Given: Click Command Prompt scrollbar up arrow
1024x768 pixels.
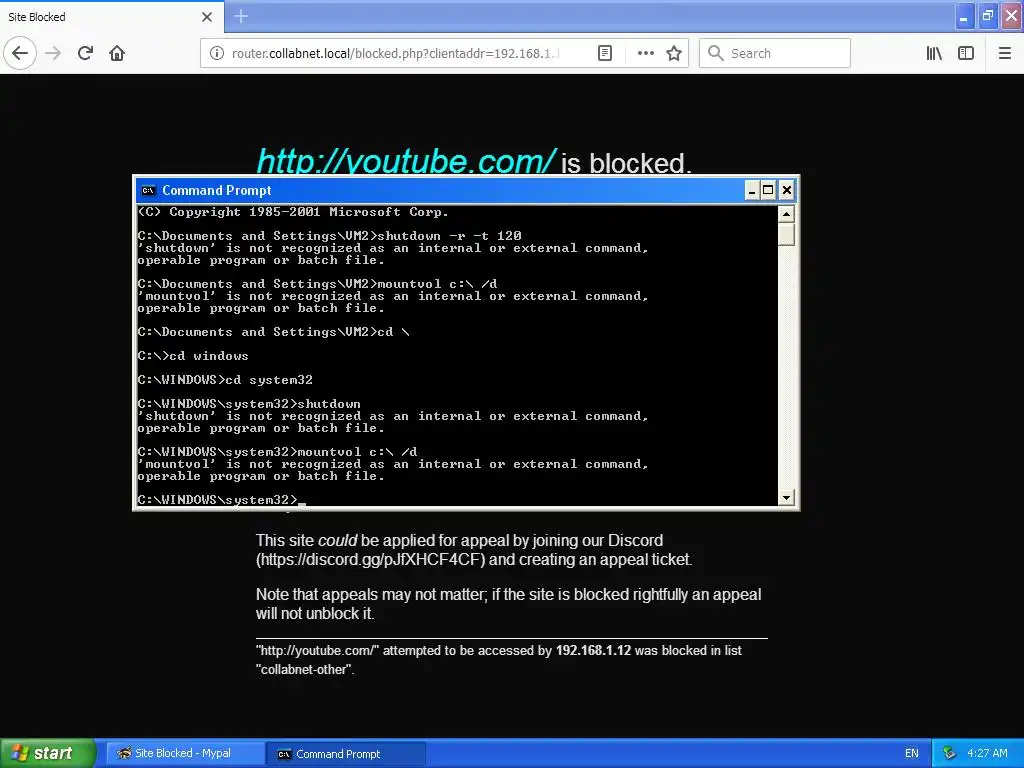Looking at the screenshot, I should 786,214.
